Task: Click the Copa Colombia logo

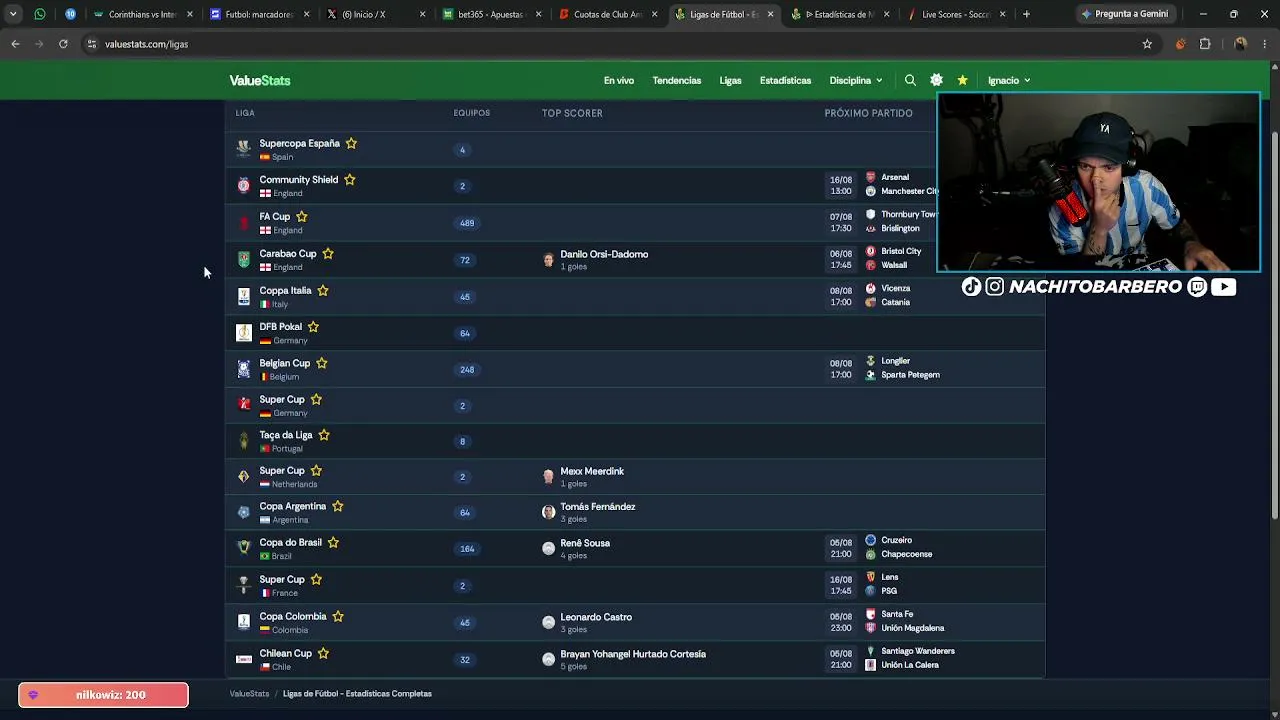Action: click(243, 622)
